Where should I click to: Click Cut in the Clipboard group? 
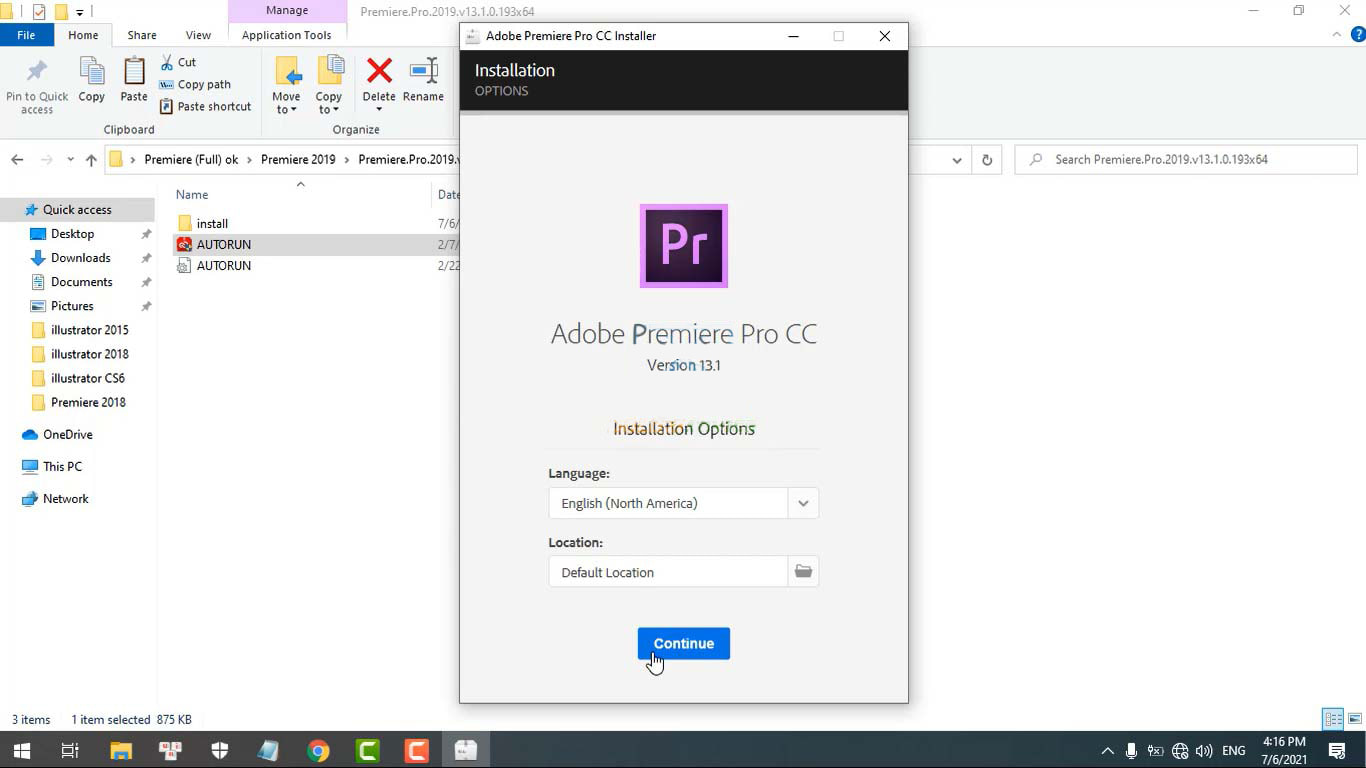[x=178, y=62]
